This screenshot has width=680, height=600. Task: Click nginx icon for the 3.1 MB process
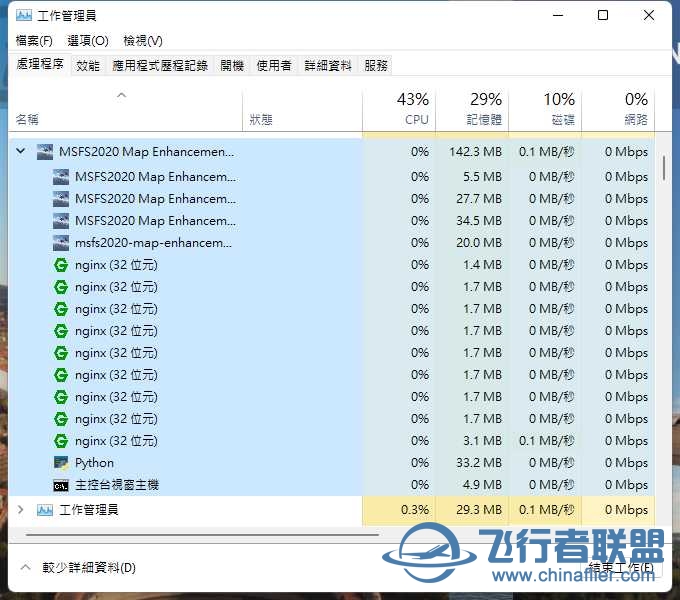click(61, 441)
